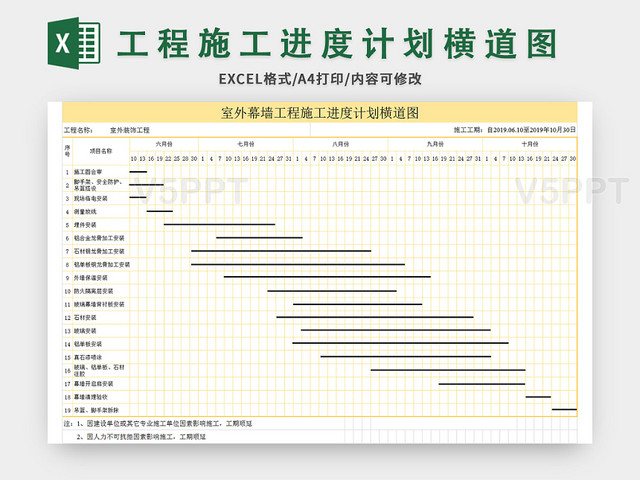Click the 工程名称 label
640x480 pixels.
coord(78,130)
